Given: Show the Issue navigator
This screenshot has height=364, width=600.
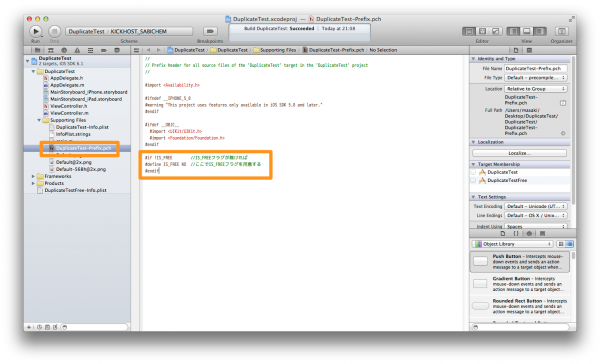Looking at the screenshot, I should coord(77,50).
